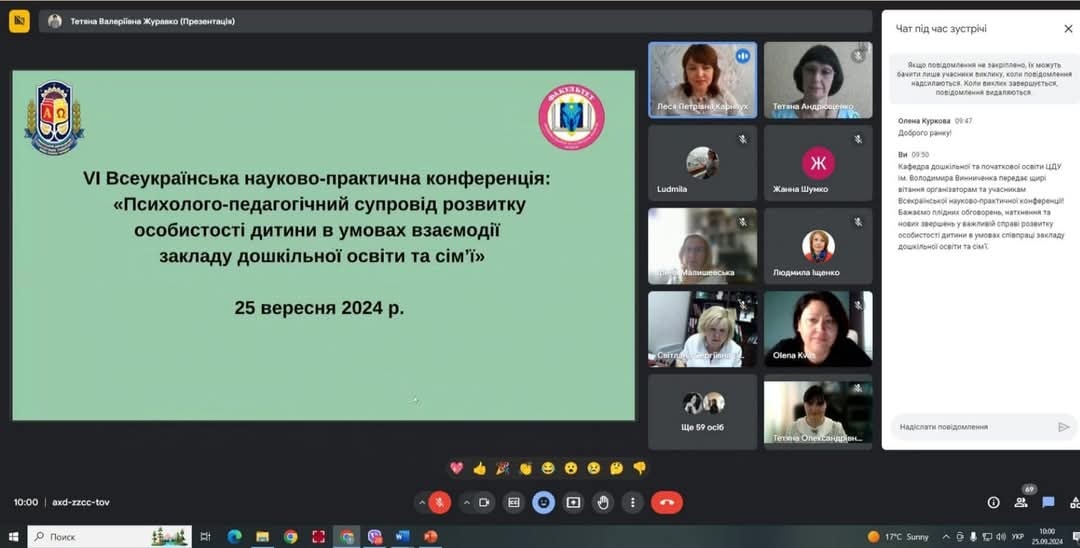Click the present screen icon
The width and height of the screenshot is (1080, 548).
(x=573, y=502)
